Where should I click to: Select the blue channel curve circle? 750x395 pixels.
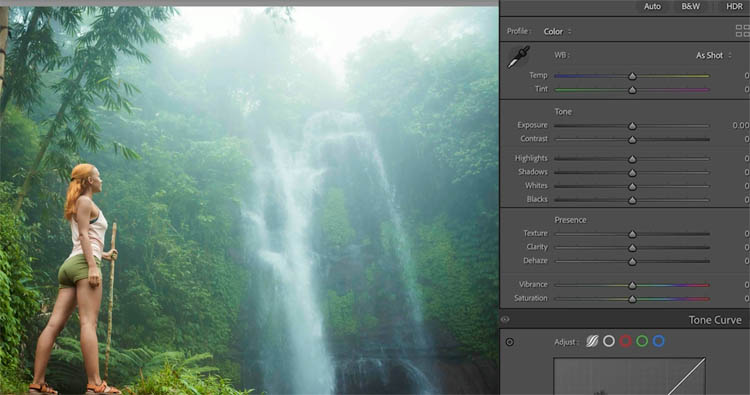pos(659,341)
